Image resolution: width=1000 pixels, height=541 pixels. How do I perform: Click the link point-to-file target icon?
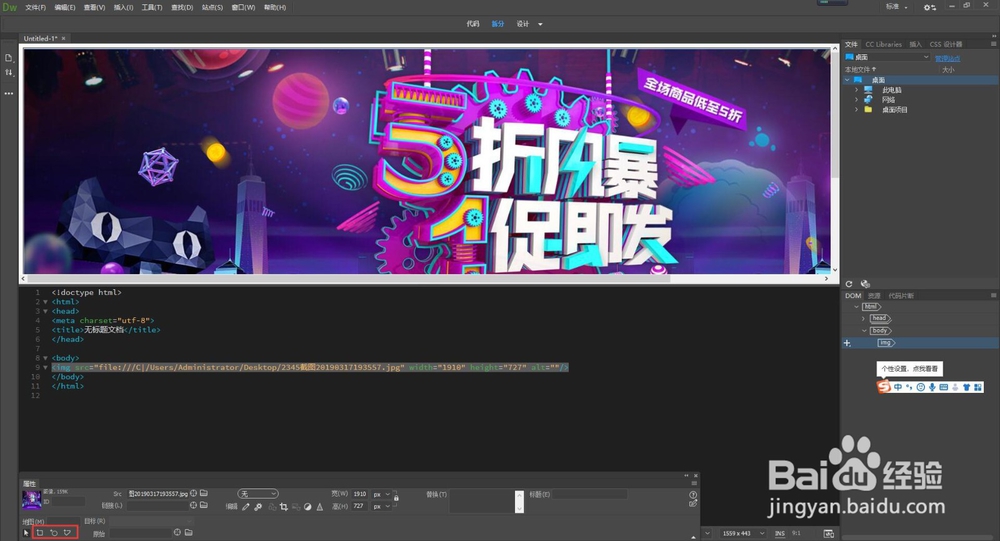pyautogui.click(x=194, y=505)
